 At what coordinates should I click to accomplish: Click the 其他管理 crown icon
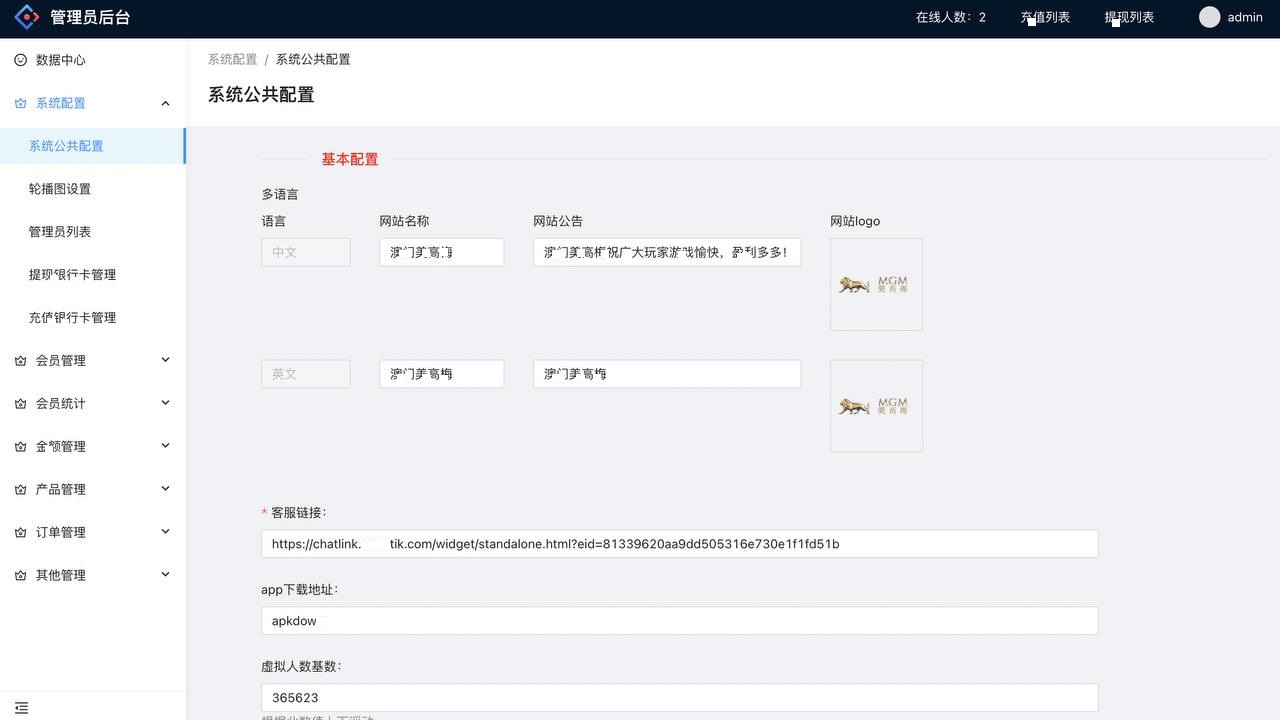tap(20, 576)
